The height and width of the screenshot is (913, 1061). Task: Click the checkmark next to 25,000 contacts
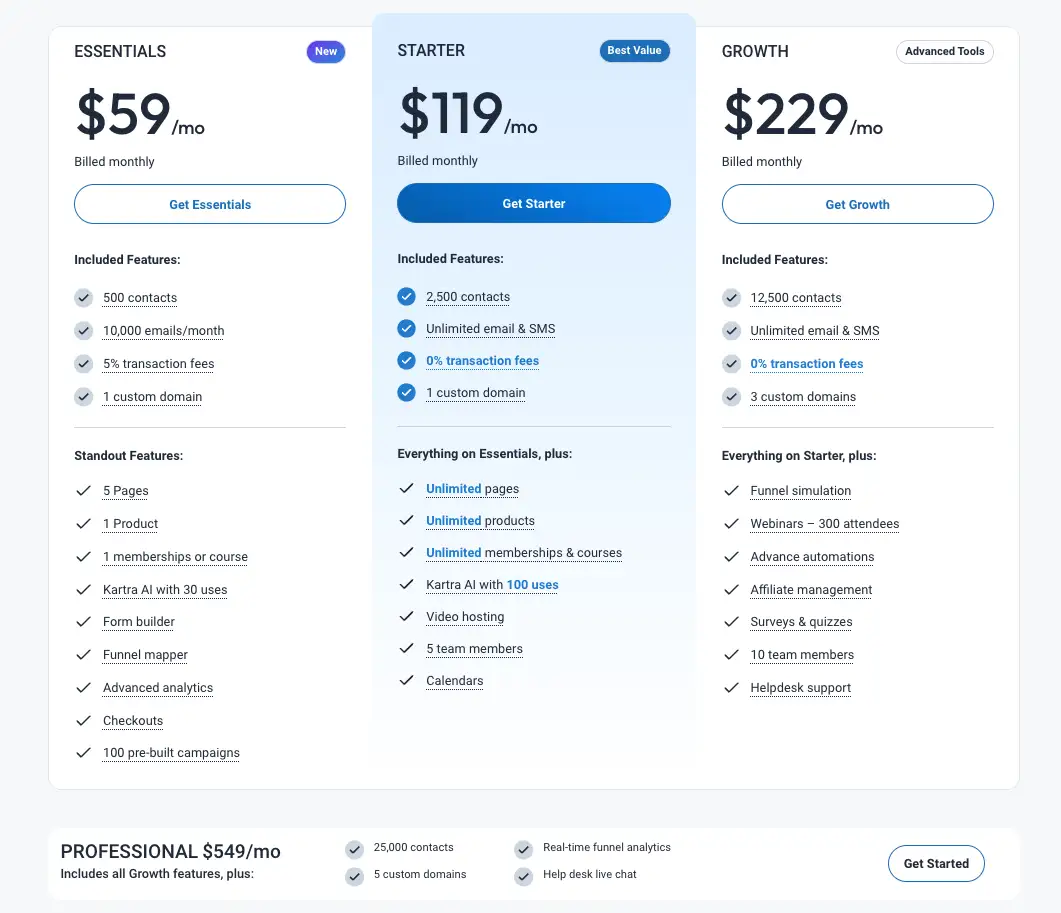(x=354, y=847)
